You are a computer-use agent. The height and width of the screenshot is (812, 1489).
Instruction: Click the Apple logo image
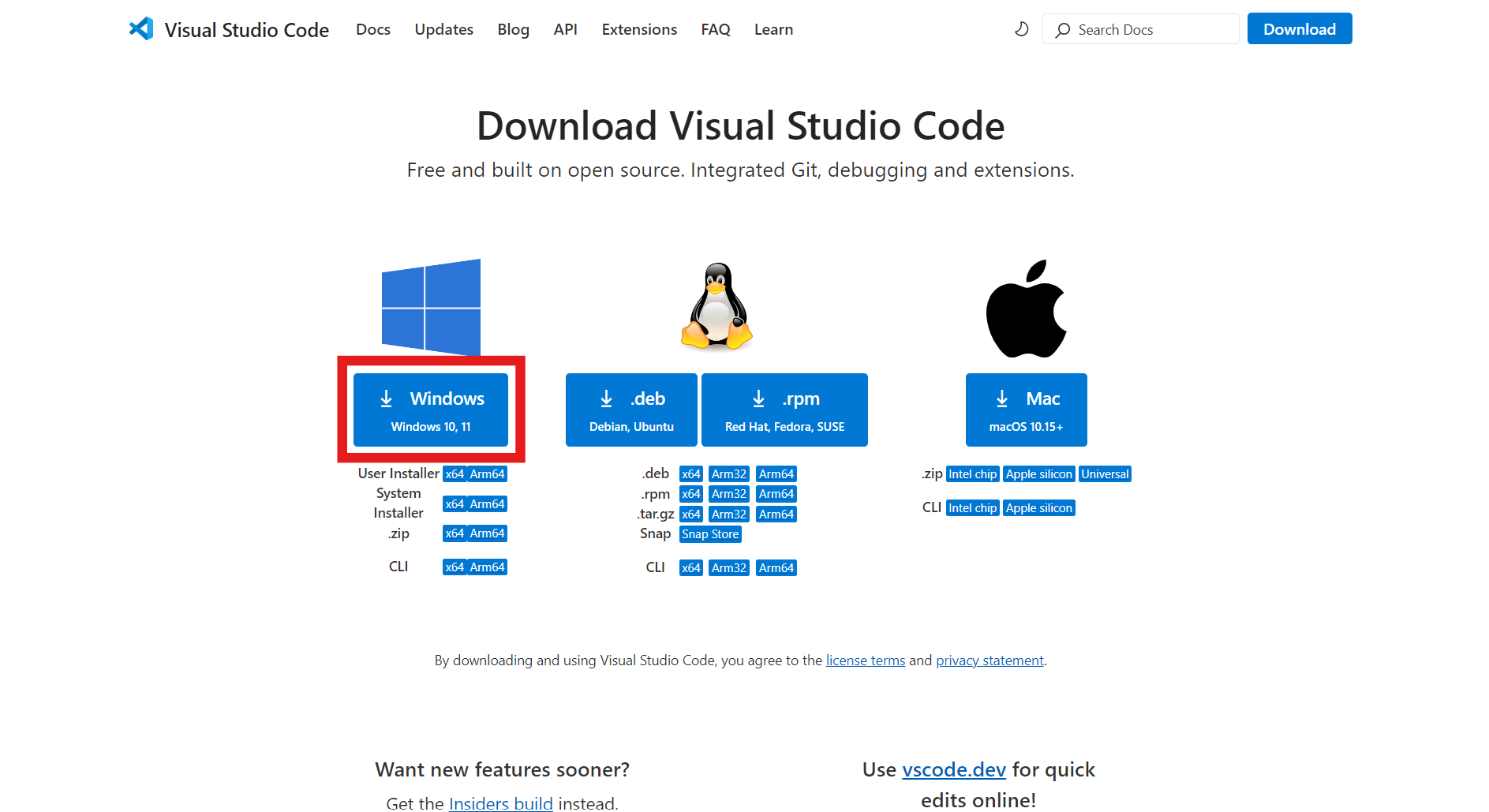(x=1026, y=309)
